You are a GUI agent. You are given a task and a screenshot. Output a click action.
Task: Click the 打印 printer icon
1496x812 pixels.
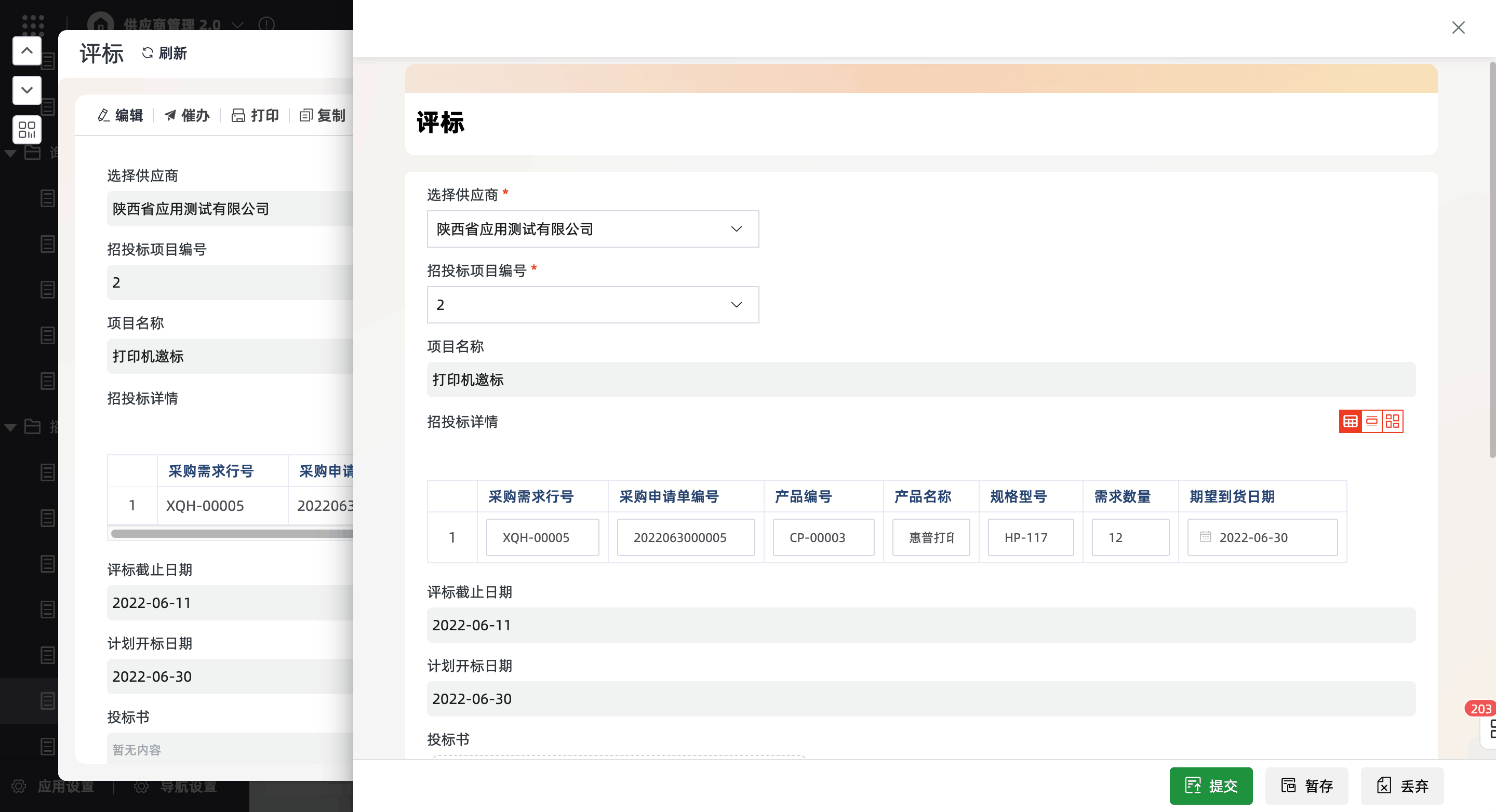pos(238,115)
